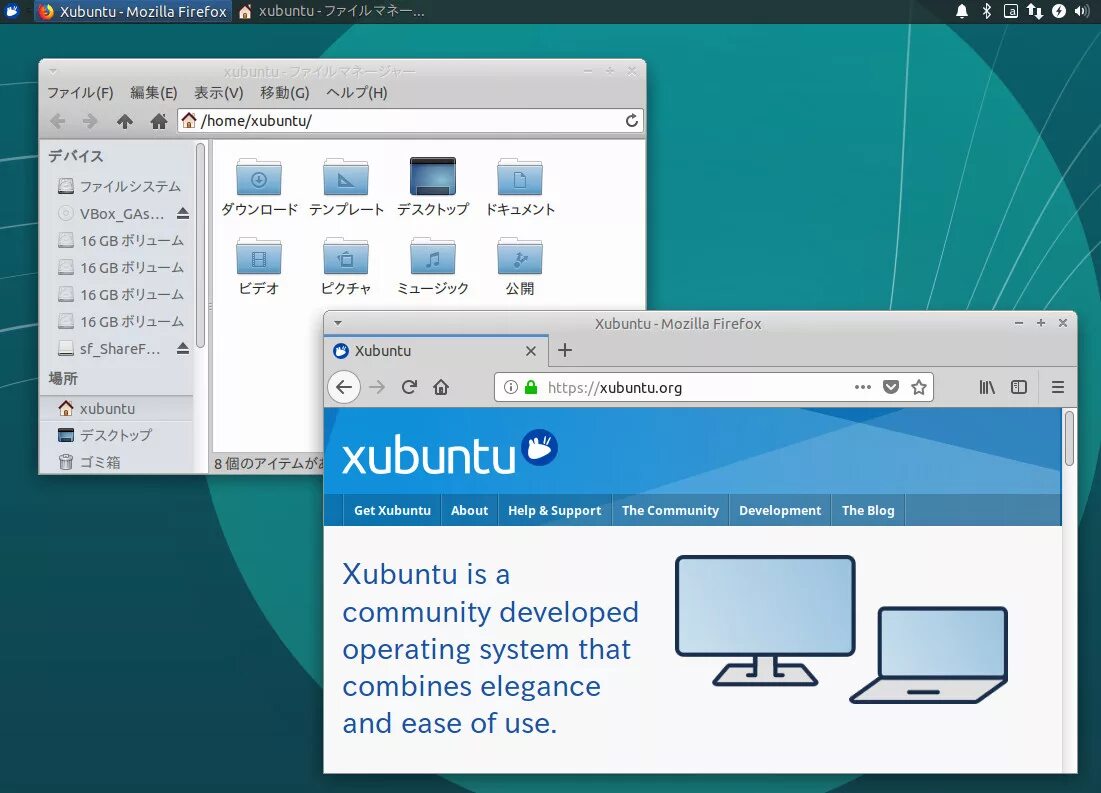
Task: Switch to file manager in panel taskbar
Action: point(331,11)
